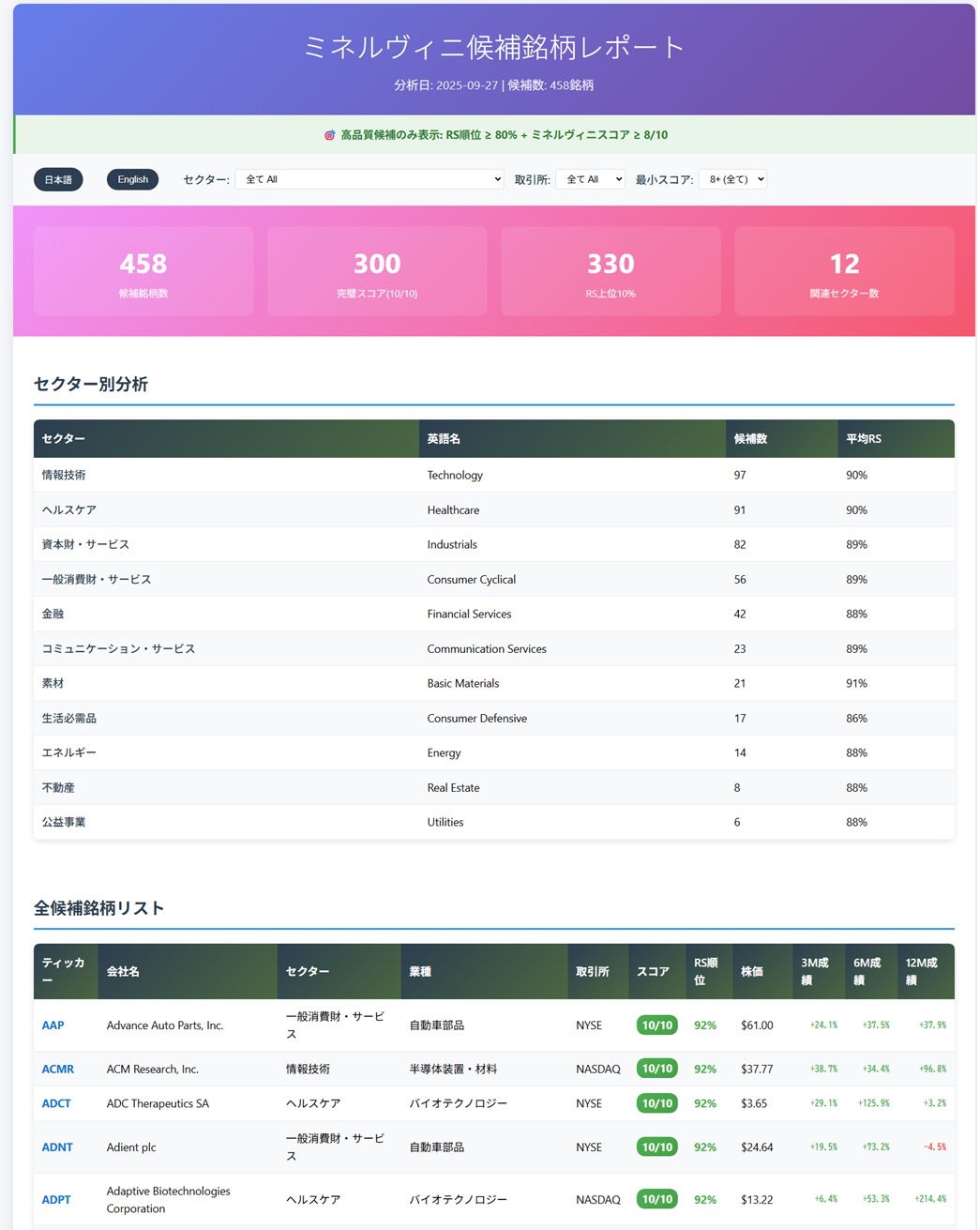
Task: Sort candidates by スコア column header
Action: coord(653,971)
